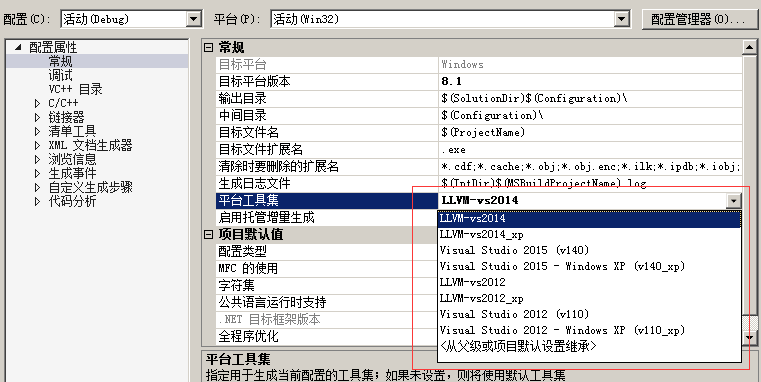
Task: Choose Visual Studio 2012 - Windows XP (v110_xp)
Action: [589, 331]
